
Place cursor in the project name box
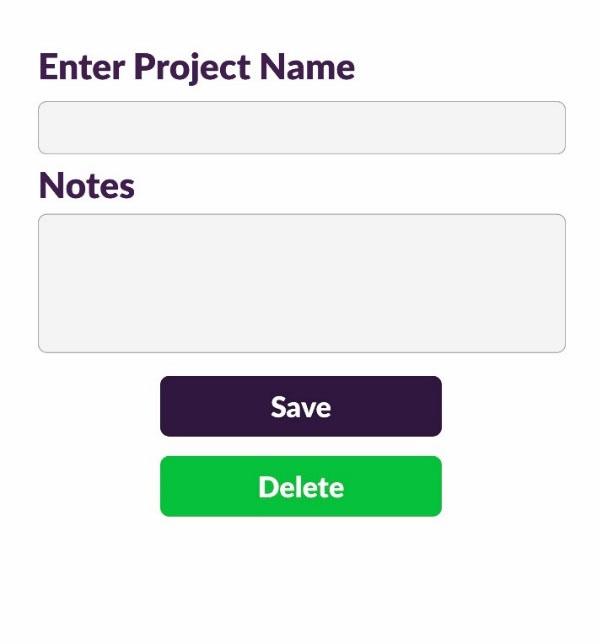[x=301, y=128]
